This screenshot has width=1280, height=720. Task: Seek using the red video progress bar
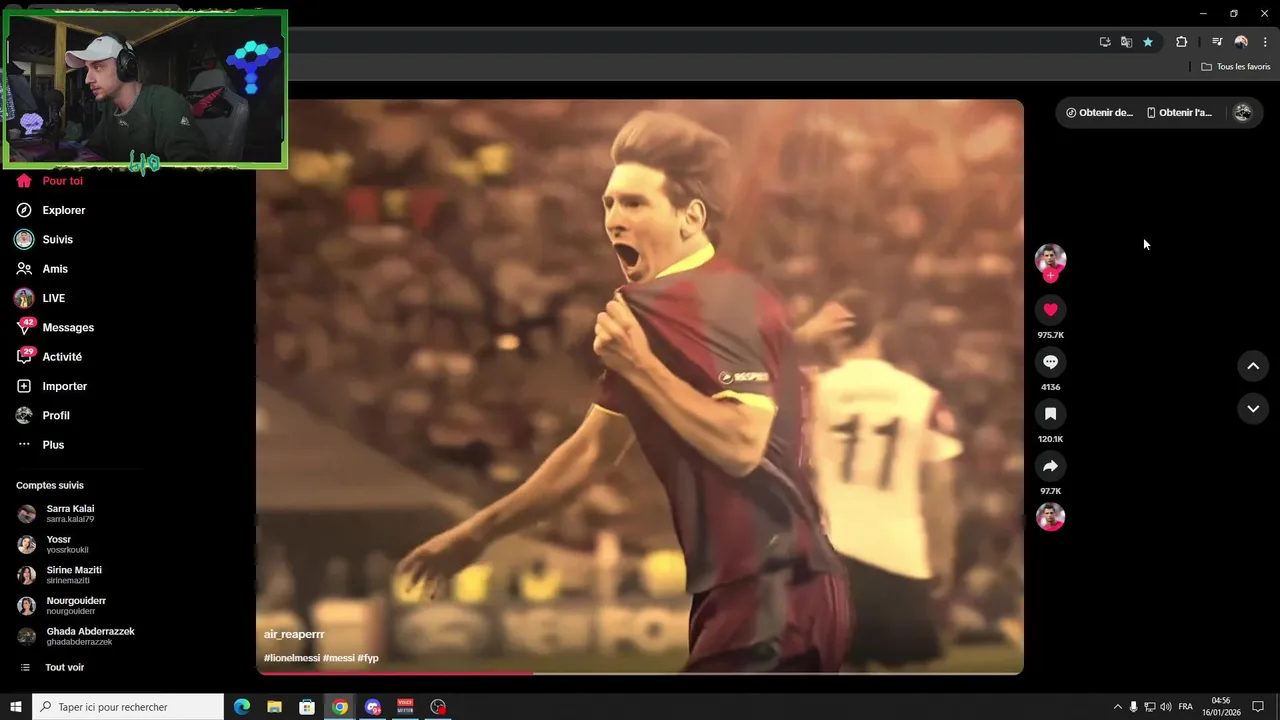point(640,673)
